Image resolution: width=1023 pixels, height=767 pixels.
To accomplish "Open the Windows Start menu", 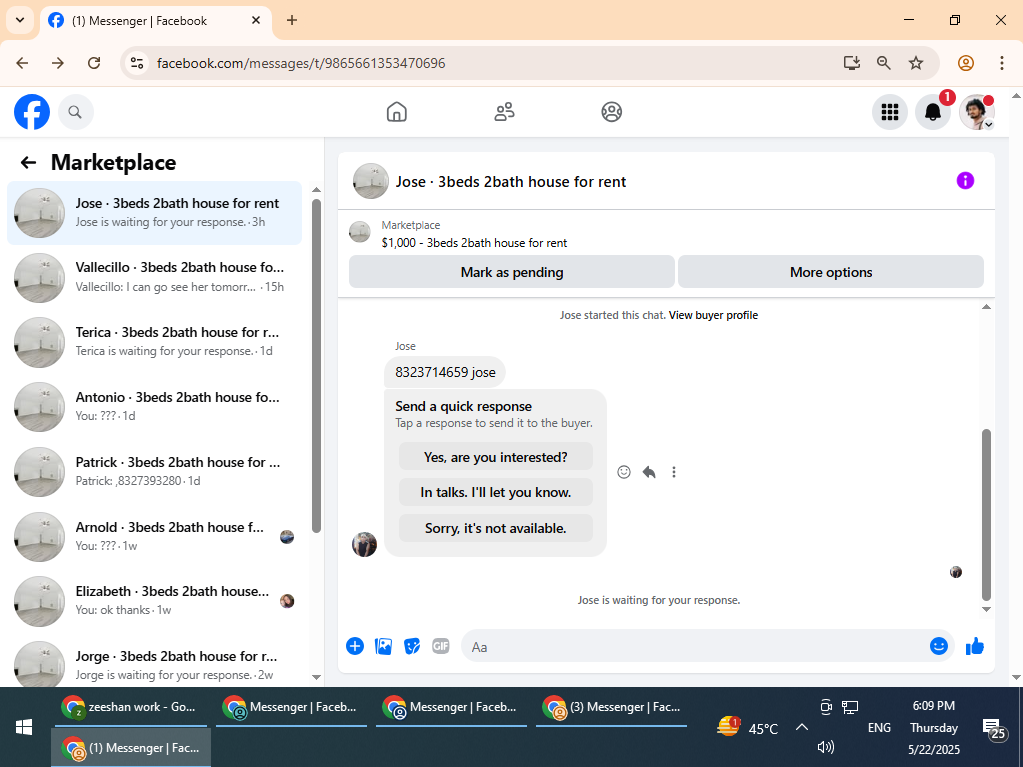I will [x=24, y=727].
